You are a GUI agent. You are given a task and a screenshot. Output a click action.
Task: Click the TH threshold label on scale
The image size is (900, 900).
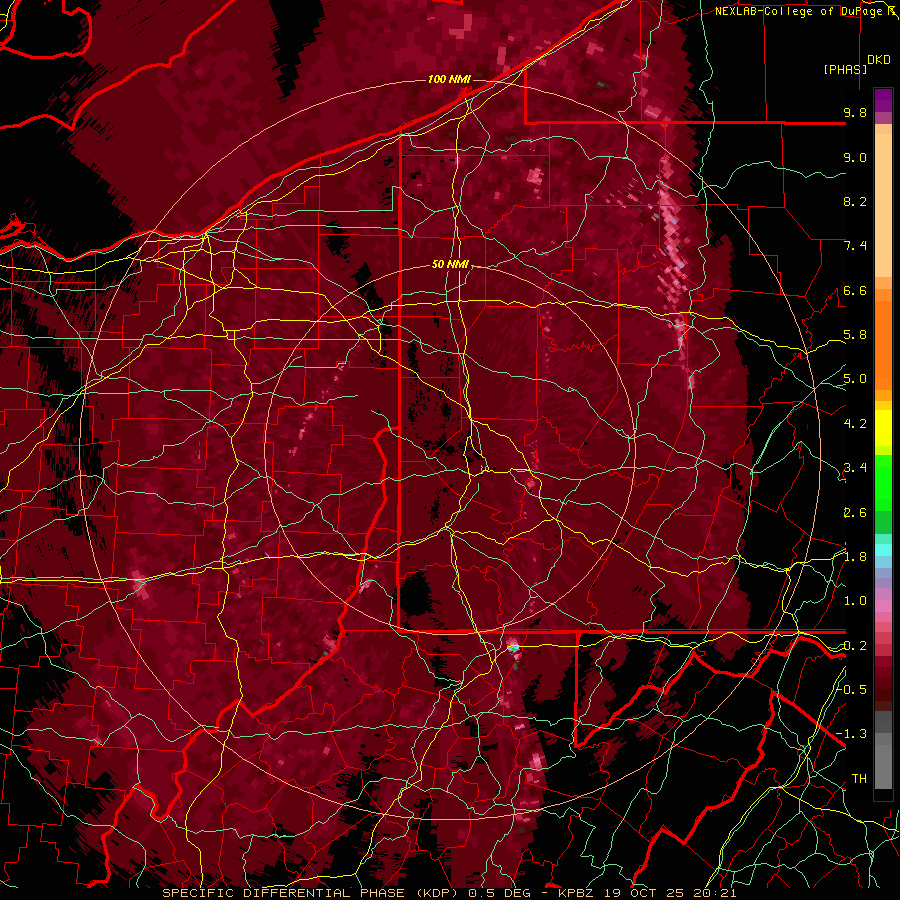859,779
